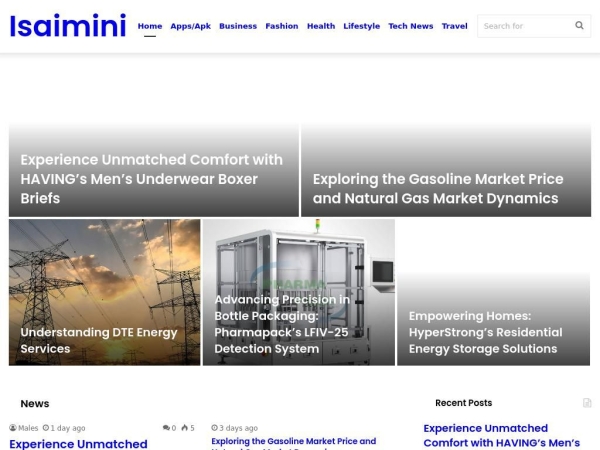This screenshot has height=450, width=600.
Task: Open News list post Experience Unmatched
Action: click(x=78, y=444)
